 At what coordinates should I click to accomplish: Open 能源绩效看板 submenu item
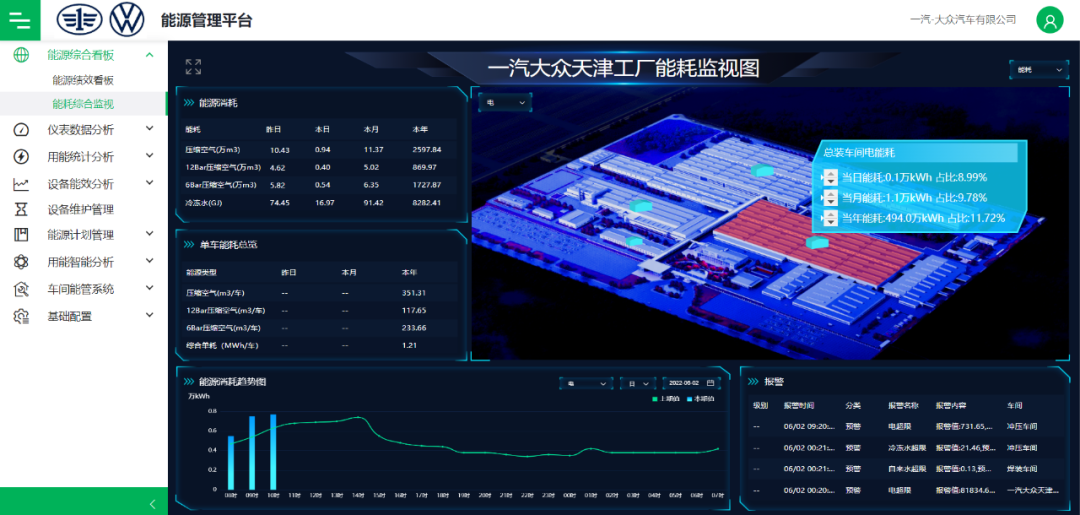(x=83, y=80)
